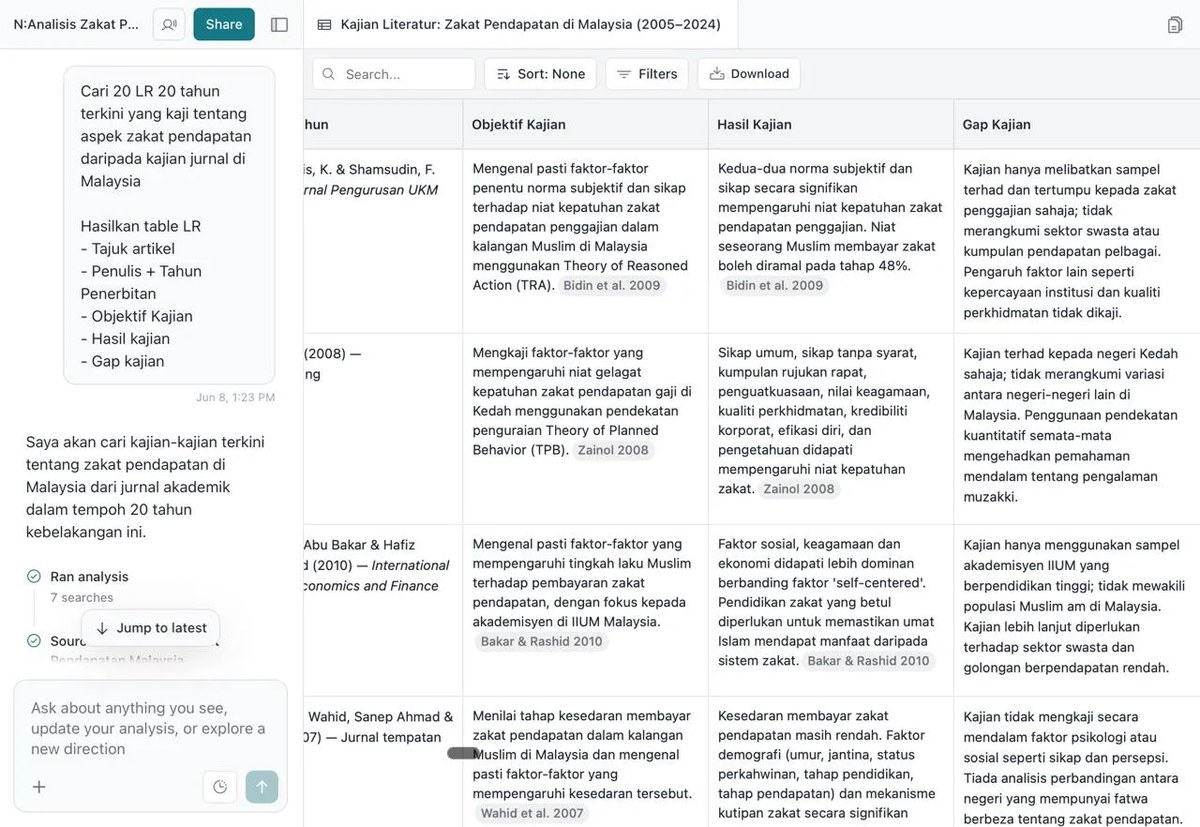Click the magnifier icon in search box
This screenshot has height=827, width=1200.
click(x=330, y=74)
